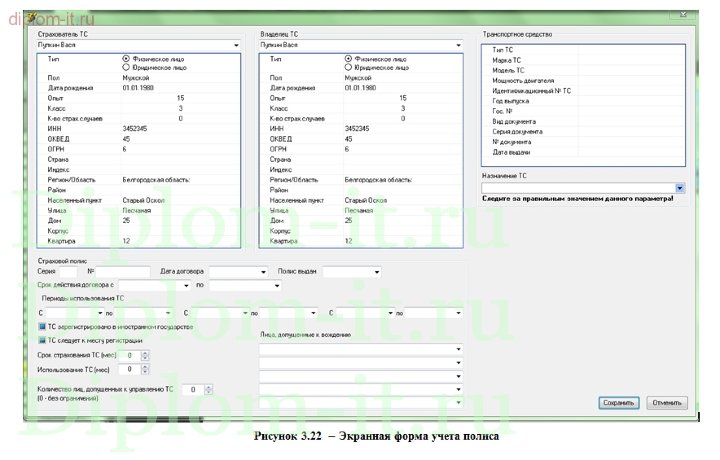
Task: Click the Сохранить button
Action: (618, 403)
